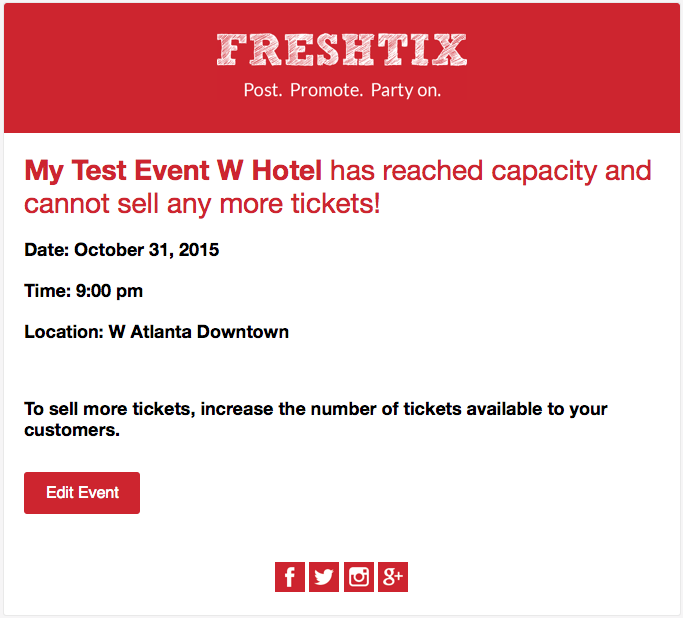683x618 pixels.
Task: Click the 'To sell more tickets' instruction line
Action: coord(316,409)
